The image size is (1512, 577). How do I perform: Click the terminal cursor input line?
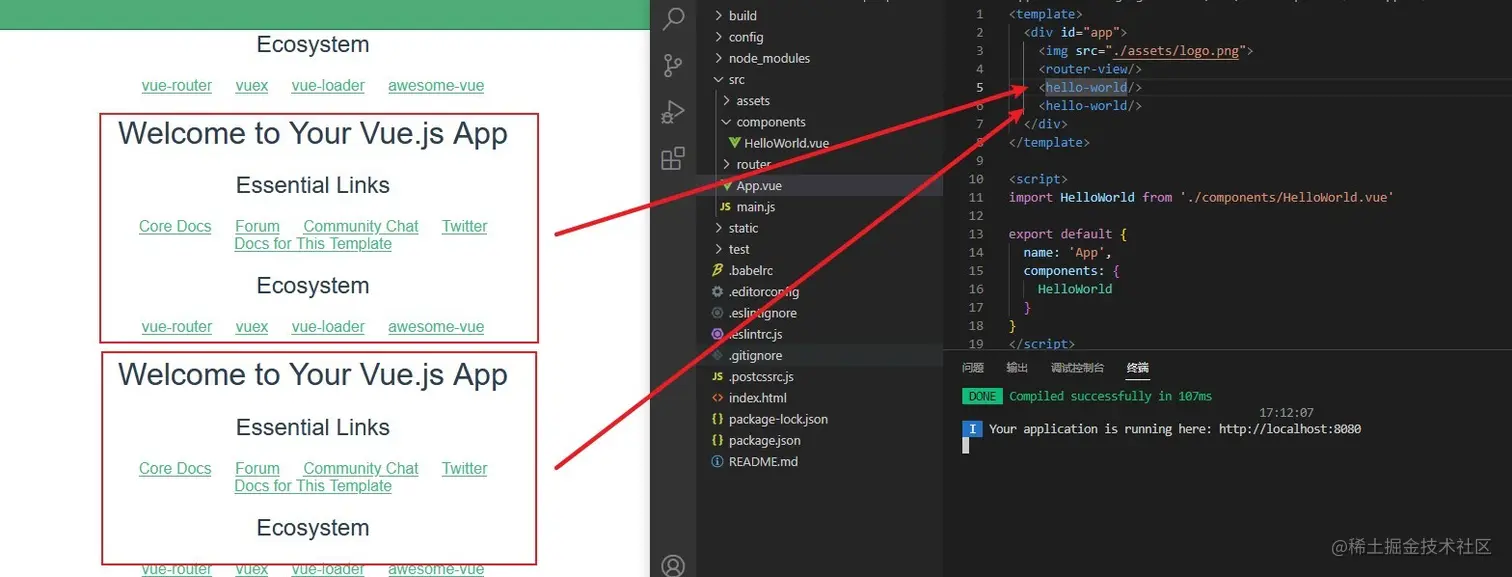tap(966, 445)
